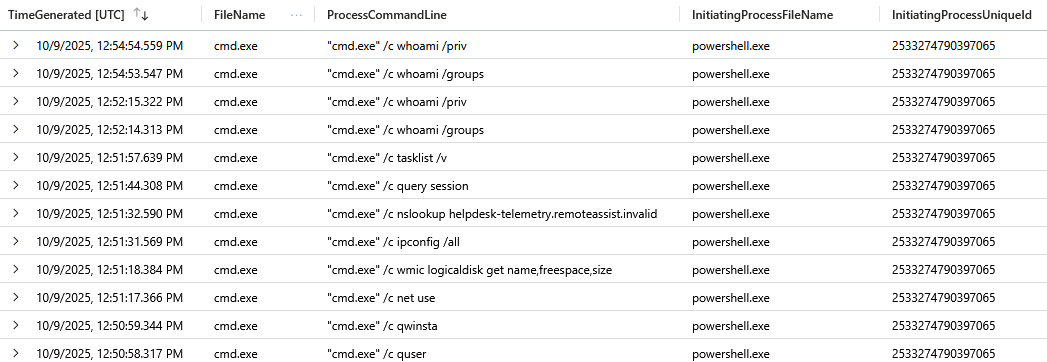Click the unique ID in the ipconfig row

(944, 242)
